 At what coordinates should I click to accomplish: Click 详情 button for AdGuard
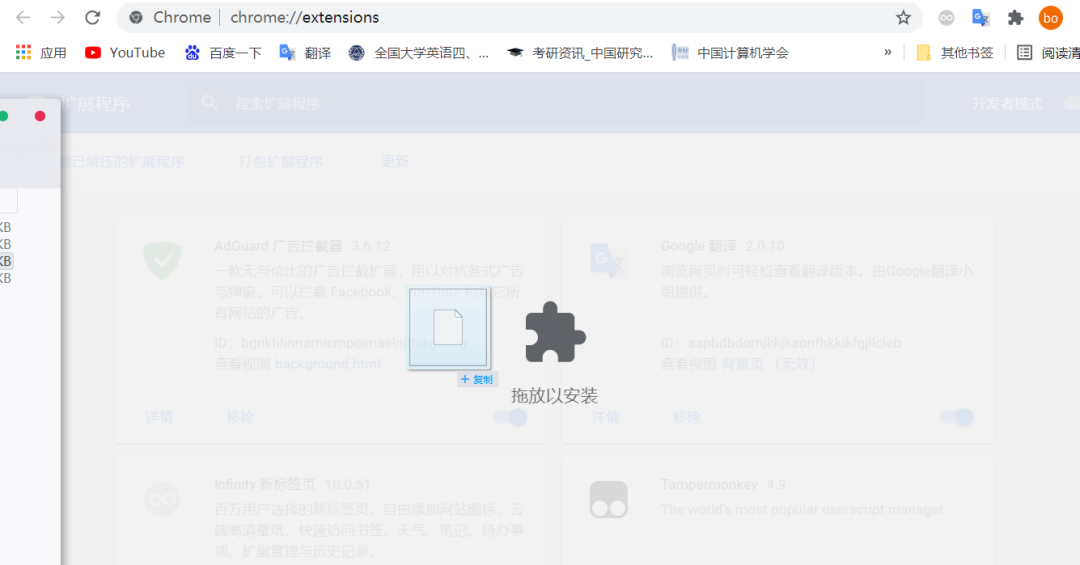tap(159, 417)
